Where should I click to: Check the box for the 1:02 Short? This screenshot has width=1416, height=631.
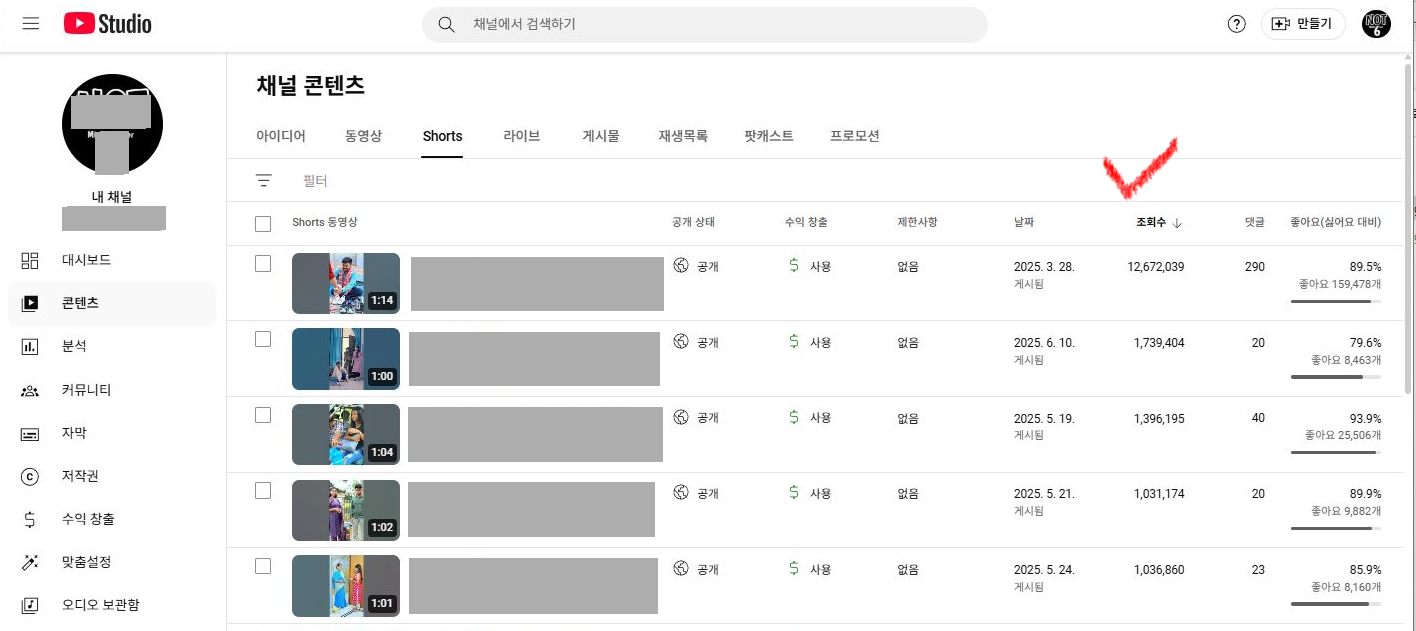click(263, 490)
